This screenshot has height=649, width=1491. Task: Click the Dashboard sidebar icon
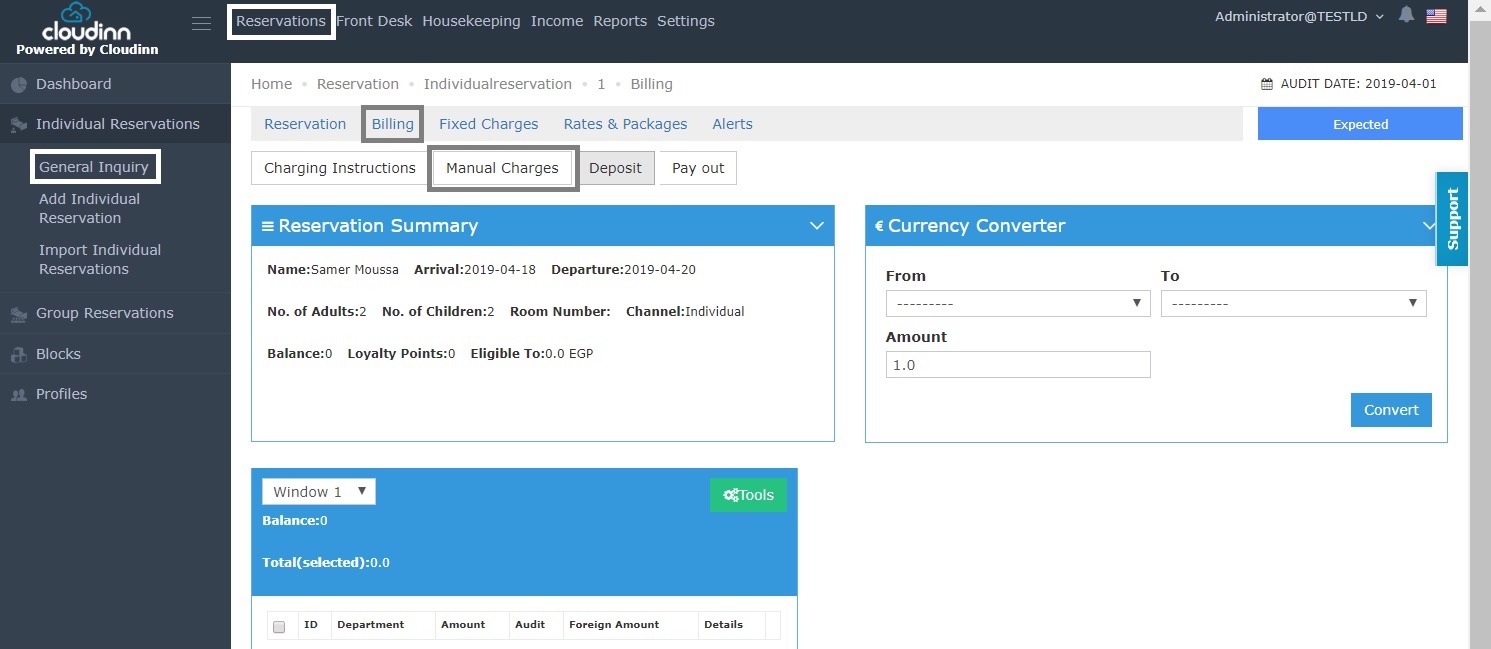18,85
